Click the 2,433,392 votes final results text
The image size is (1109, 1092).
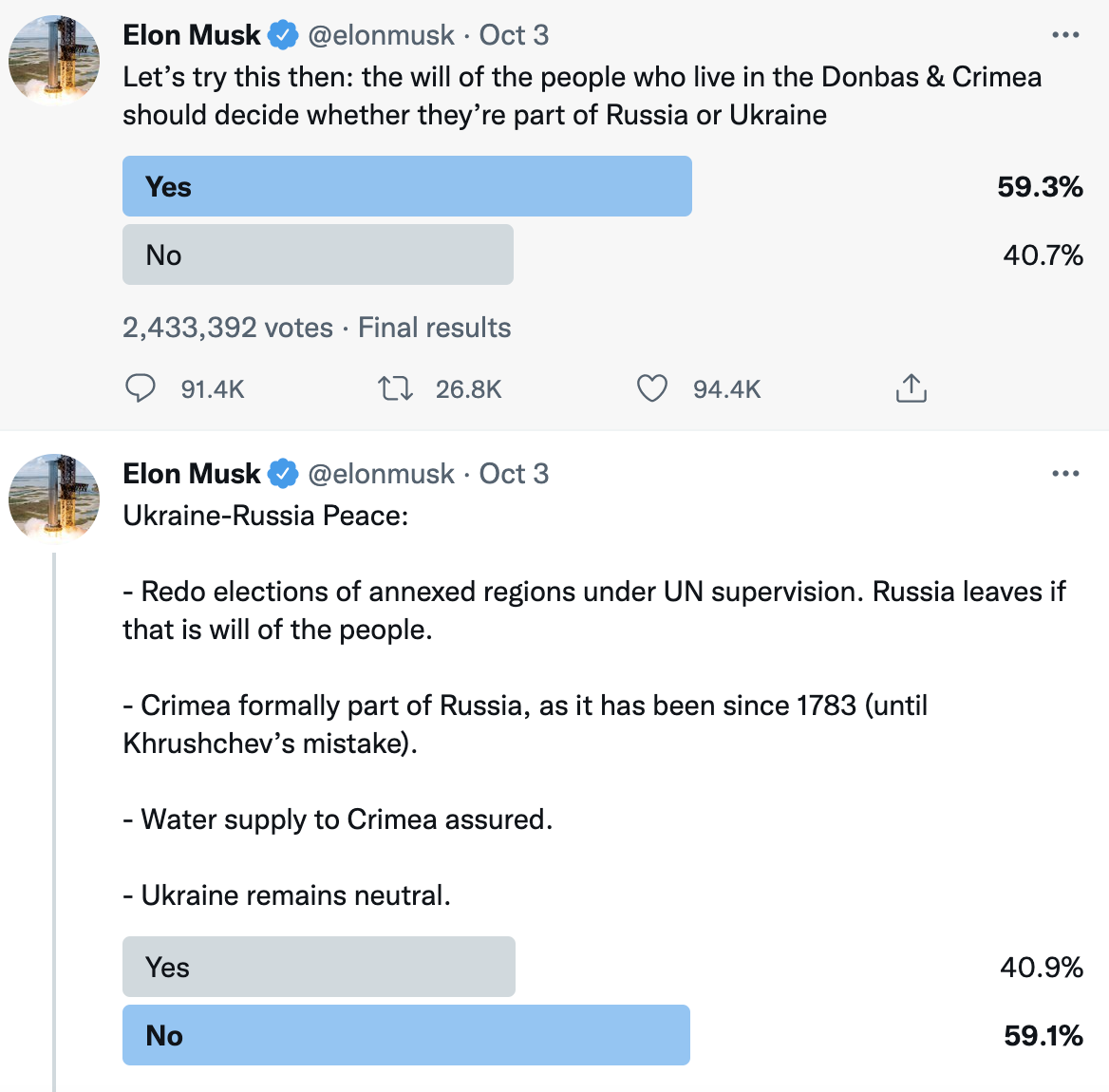pyautogui.click(x=317, y=328)
